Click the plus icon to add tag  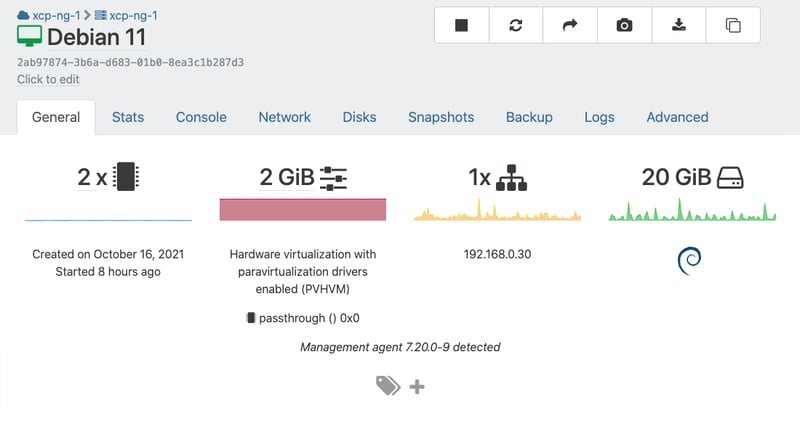[417, 386]
